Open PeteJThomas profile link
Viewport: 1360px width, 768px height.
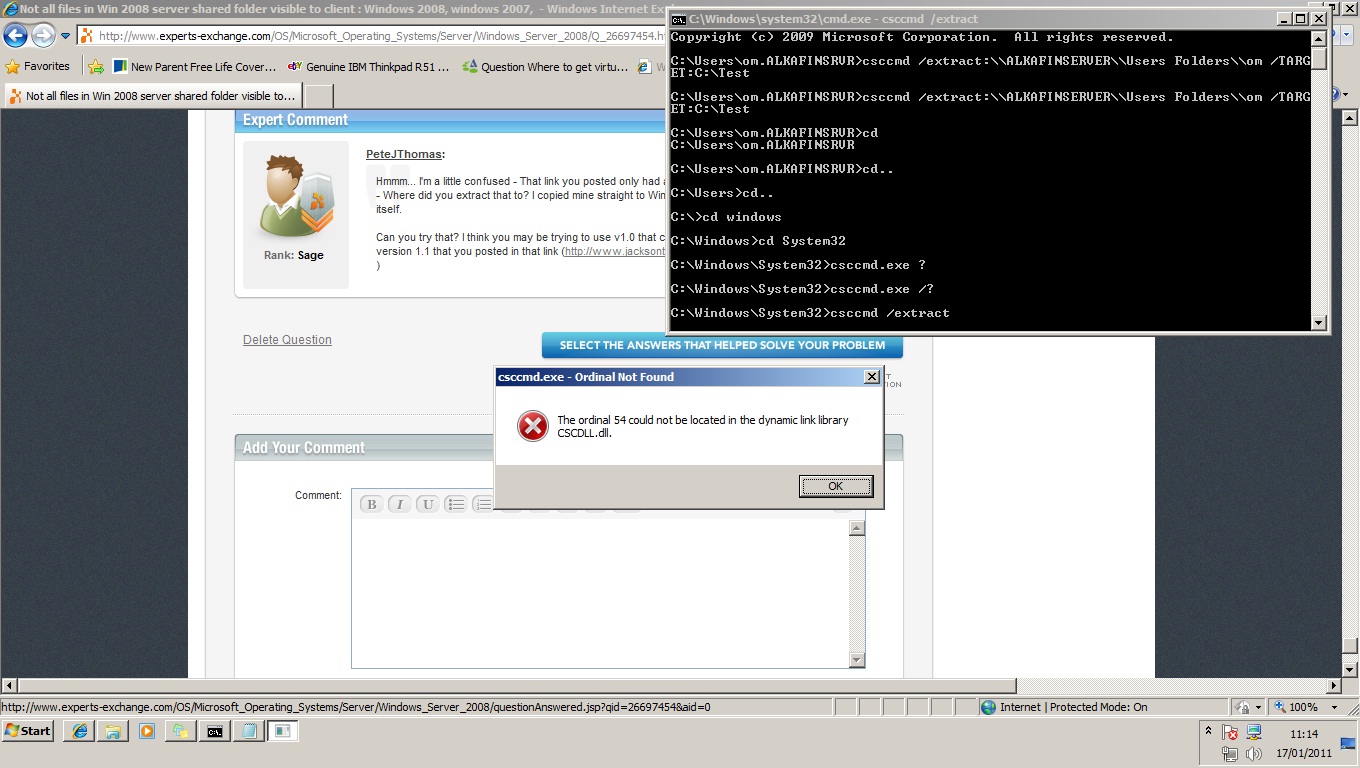(x=405, y=154)
